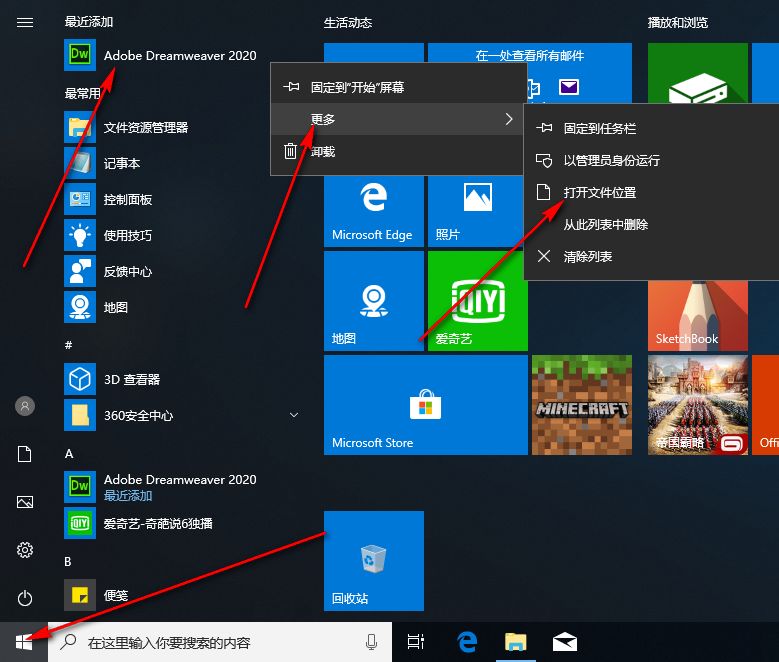This screenshot has height=662, width=779.
Task: Launch 3D 查看器
Action: coord(182,379)
